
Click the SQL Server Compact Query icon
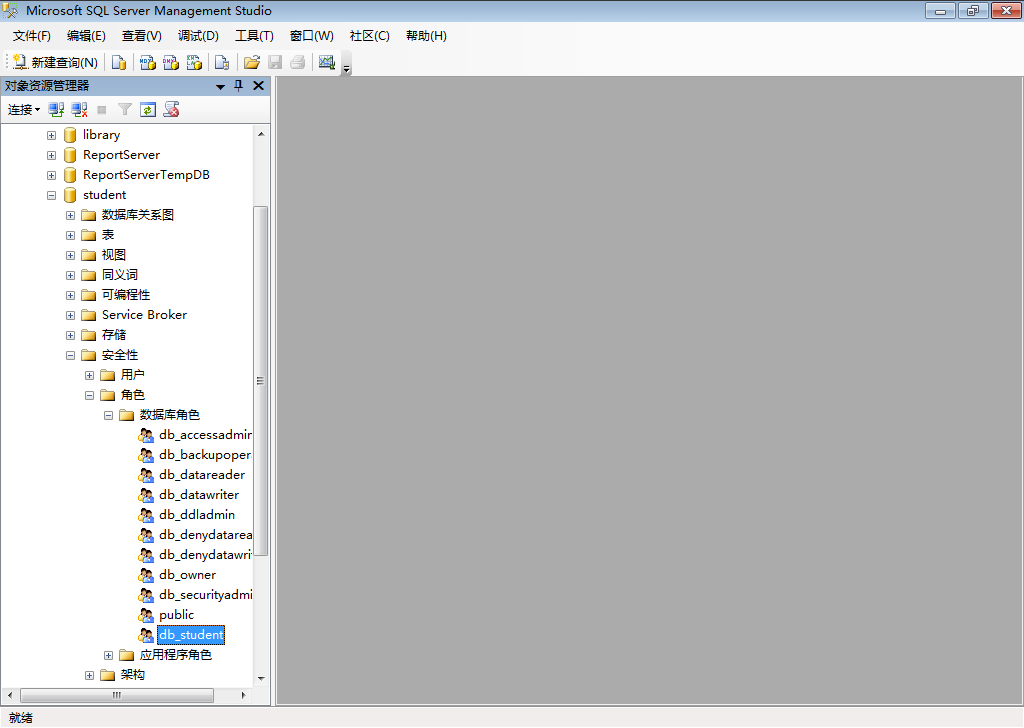pyautogui.click(x=222, y=62)
